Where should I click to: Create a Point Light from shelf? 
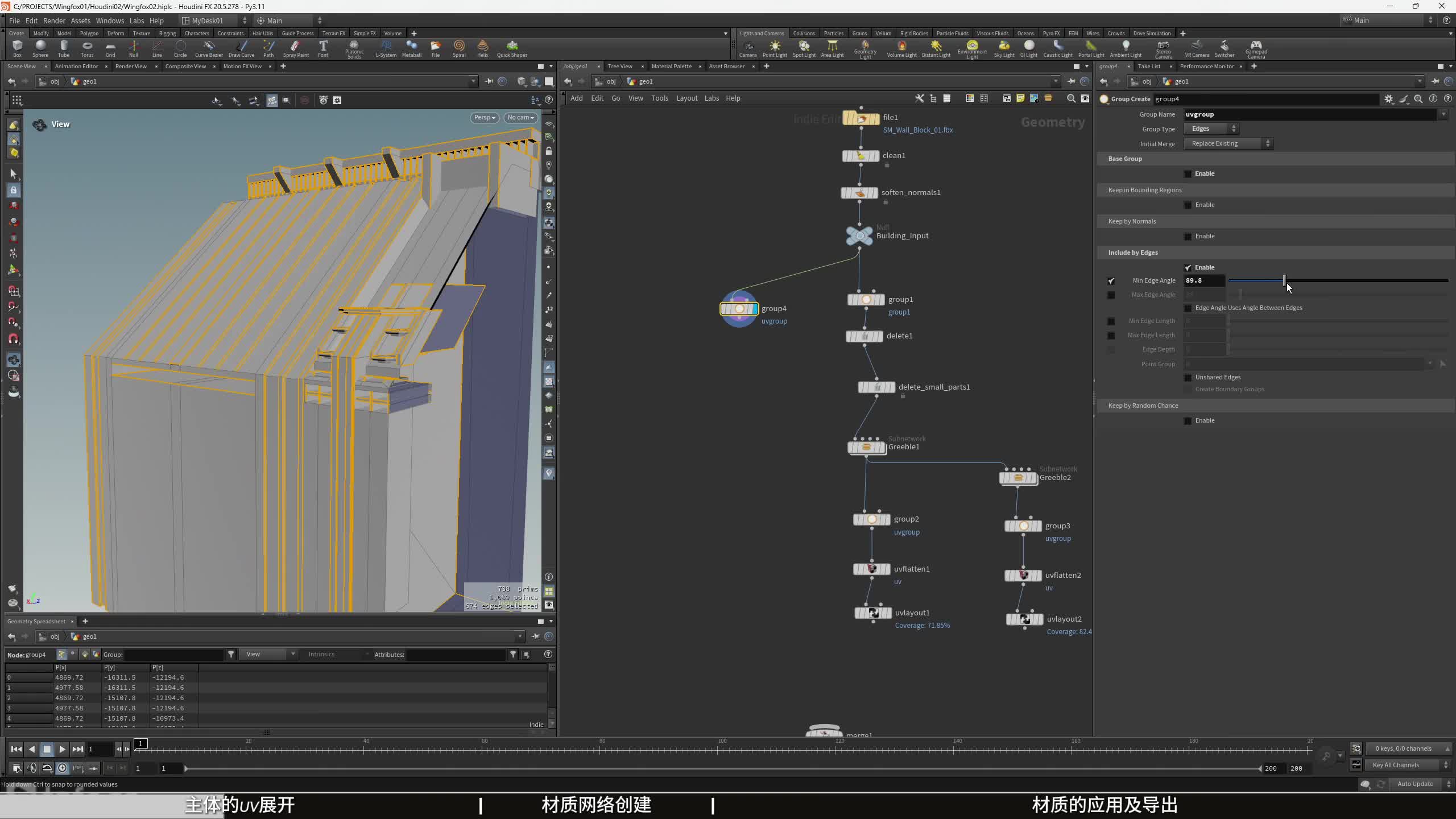point(775,48)
